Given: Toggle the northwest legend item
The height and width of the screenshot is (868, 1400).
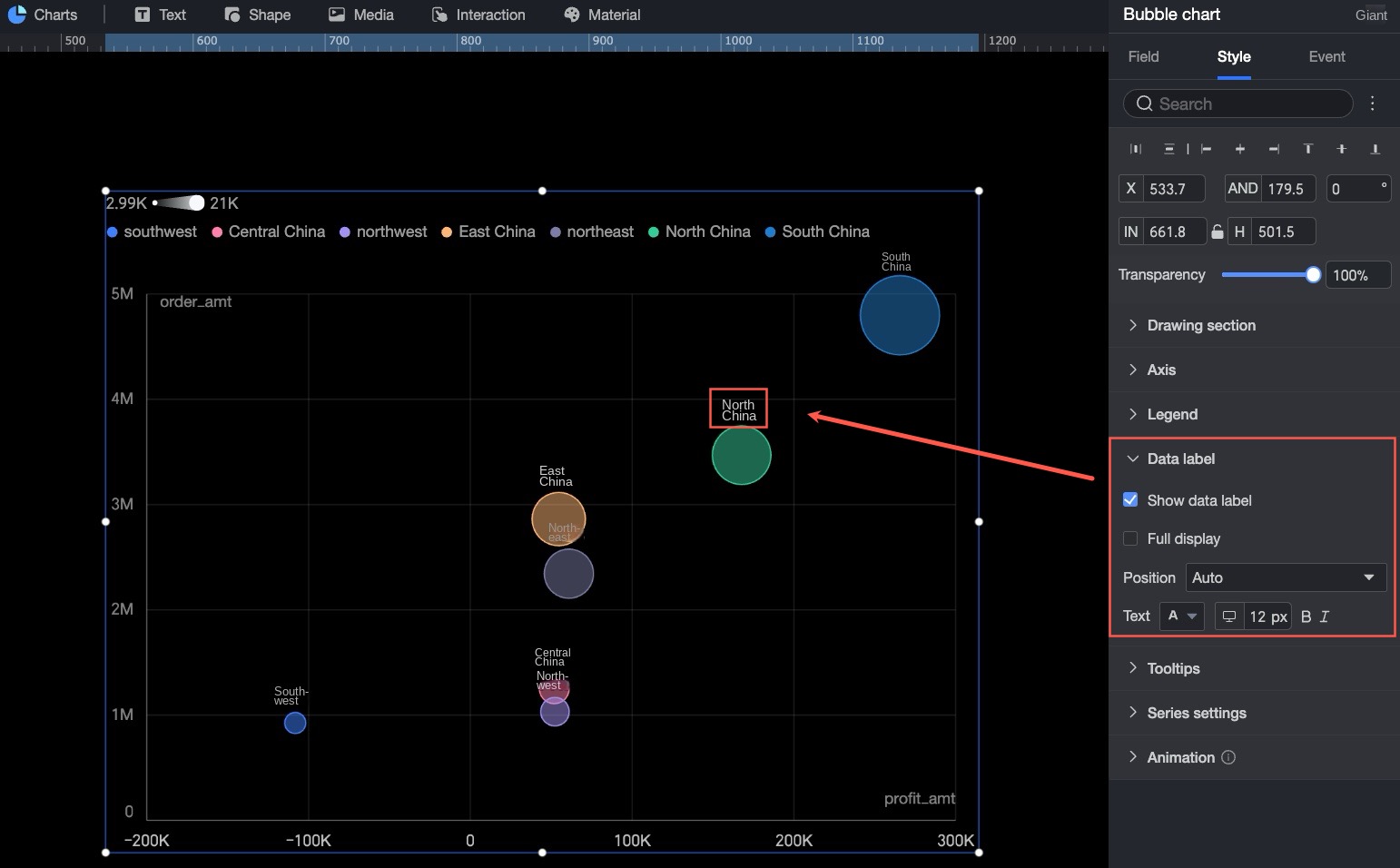Looking at the screenshot, I should pyautogui.click(x=383, y=232).
